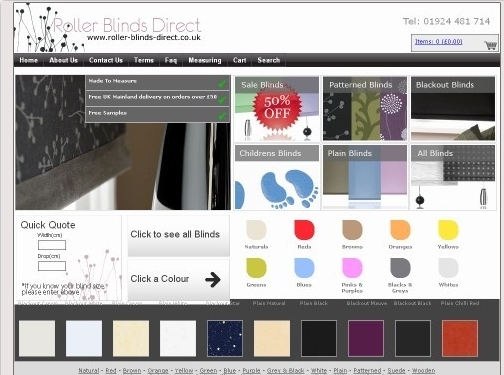Select the Plain Chilli Red thumbnail

[x=460, y=338]
